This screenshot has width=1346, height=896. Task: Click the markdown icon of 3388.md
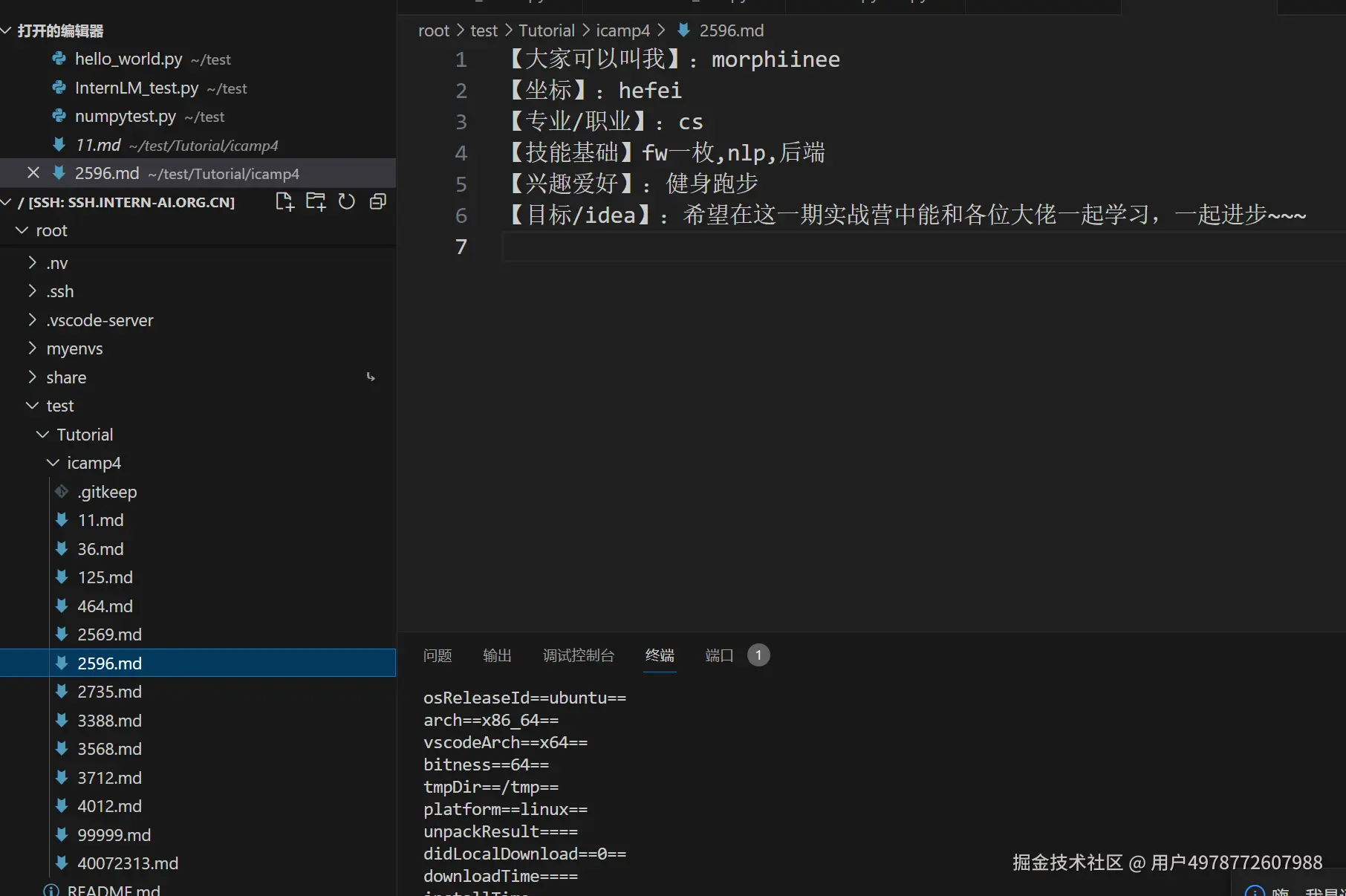coord(62,720)
